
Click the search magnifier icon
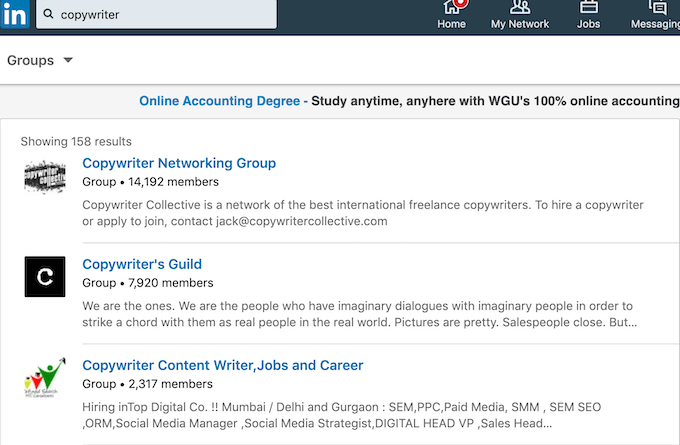(x=48, y=14)
